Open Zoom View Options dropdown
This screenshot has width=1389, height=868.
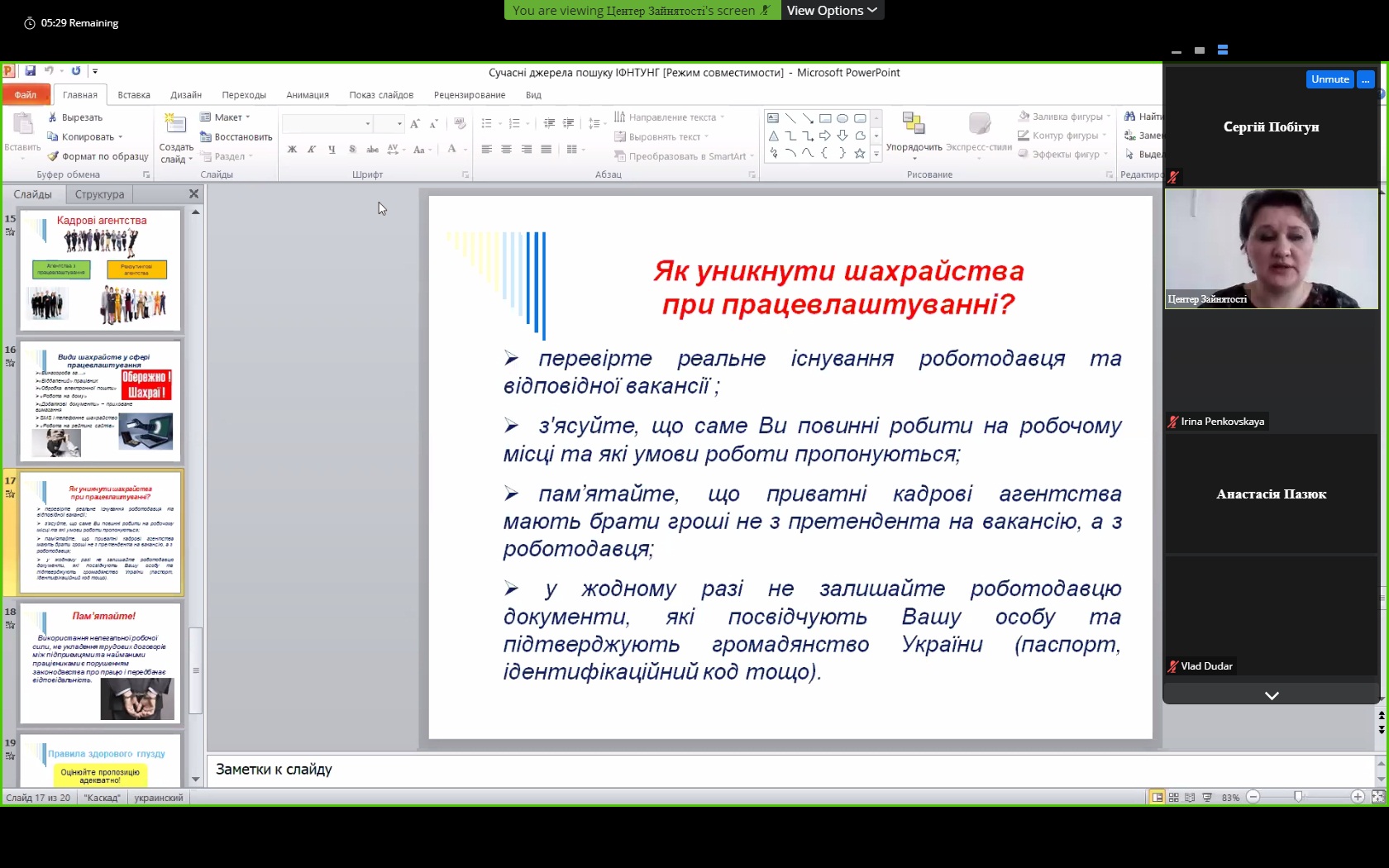tap(831, 10)
